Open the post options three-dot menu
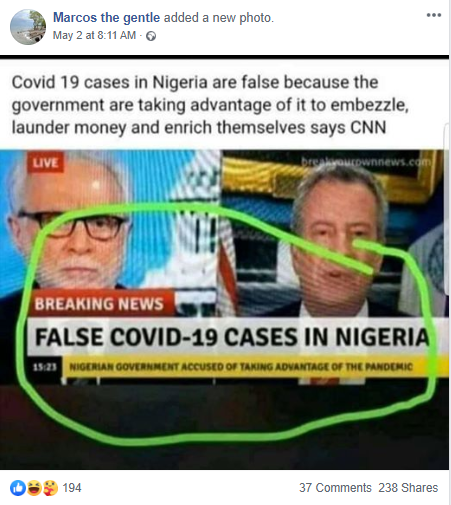451x505 pixels. coord(434,15)
